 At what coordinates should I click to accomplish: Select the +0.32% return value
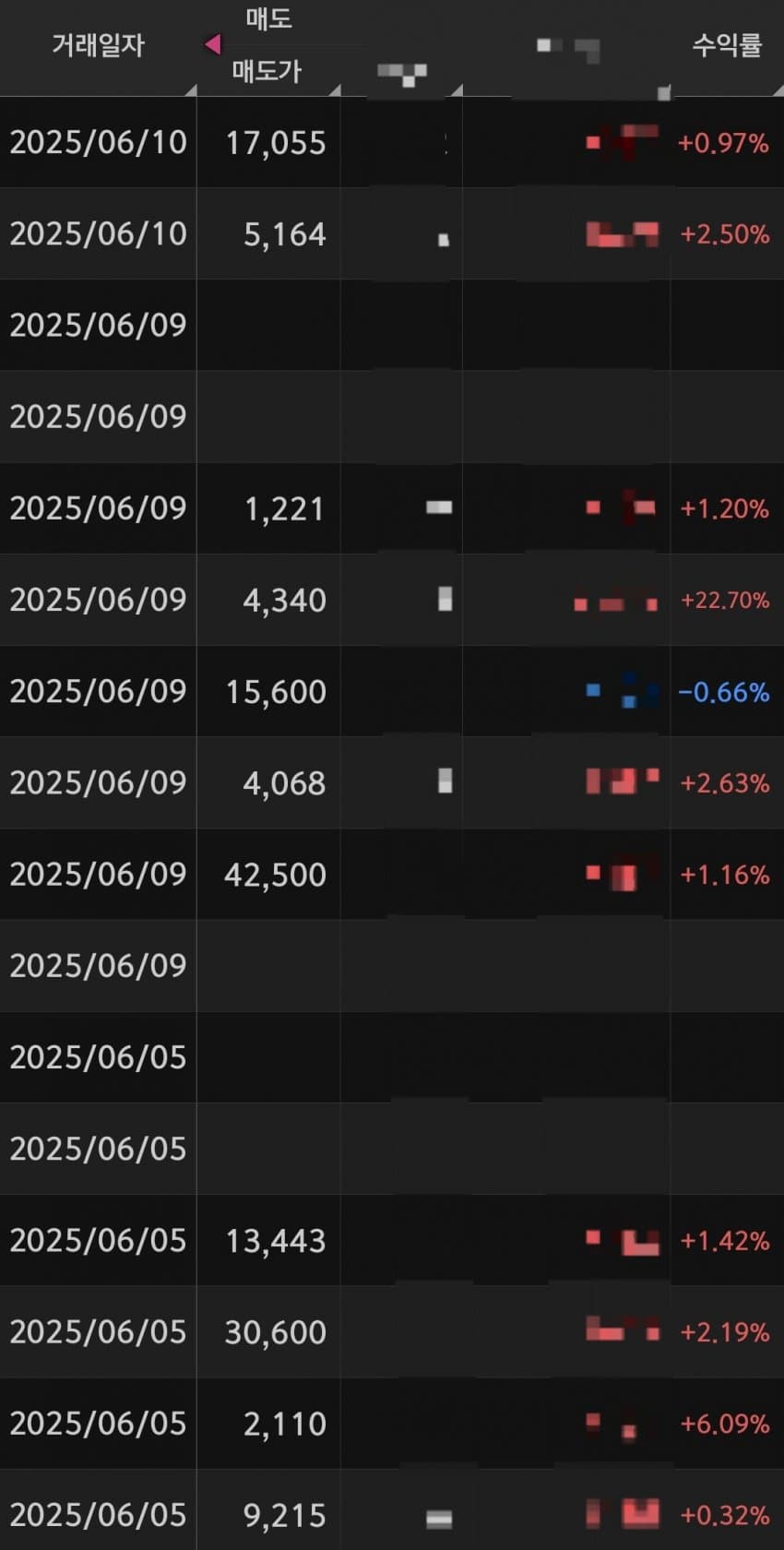725,1515
